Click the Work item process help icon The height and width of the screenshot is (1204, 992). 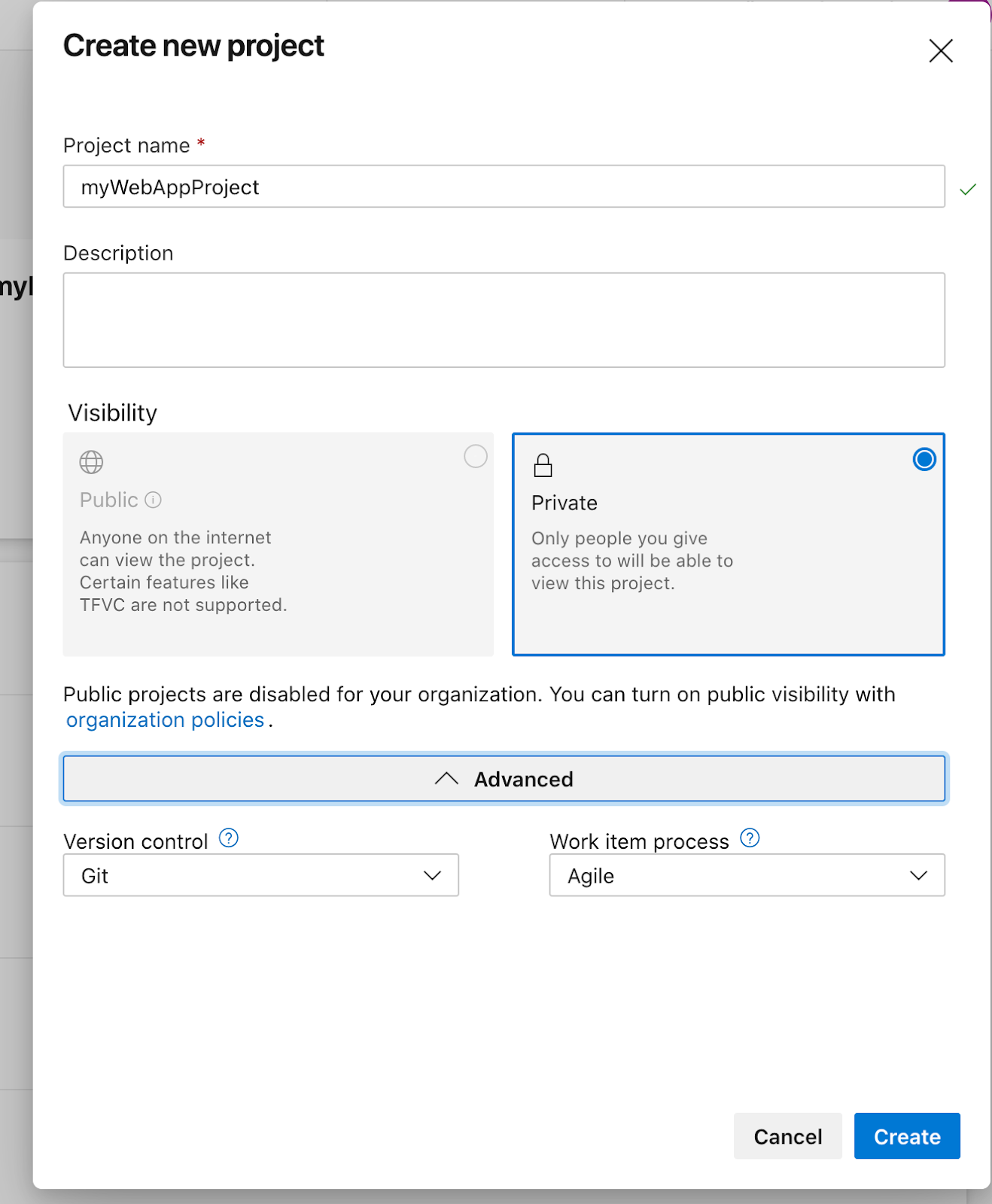750,838
